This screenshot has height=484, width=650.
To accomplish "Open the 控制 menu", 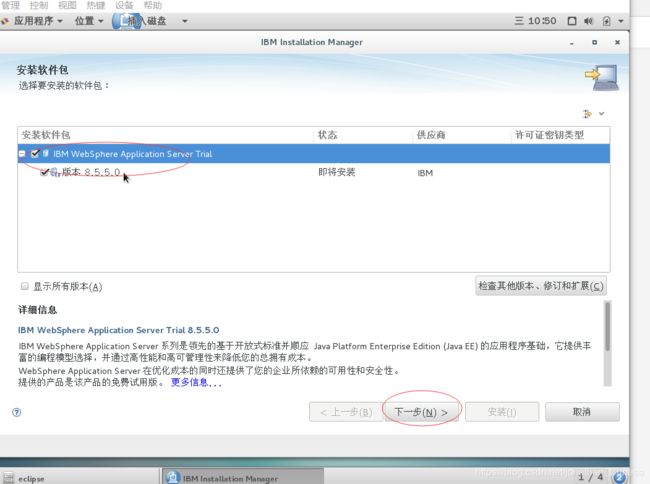I will click(x=39, y=5).
